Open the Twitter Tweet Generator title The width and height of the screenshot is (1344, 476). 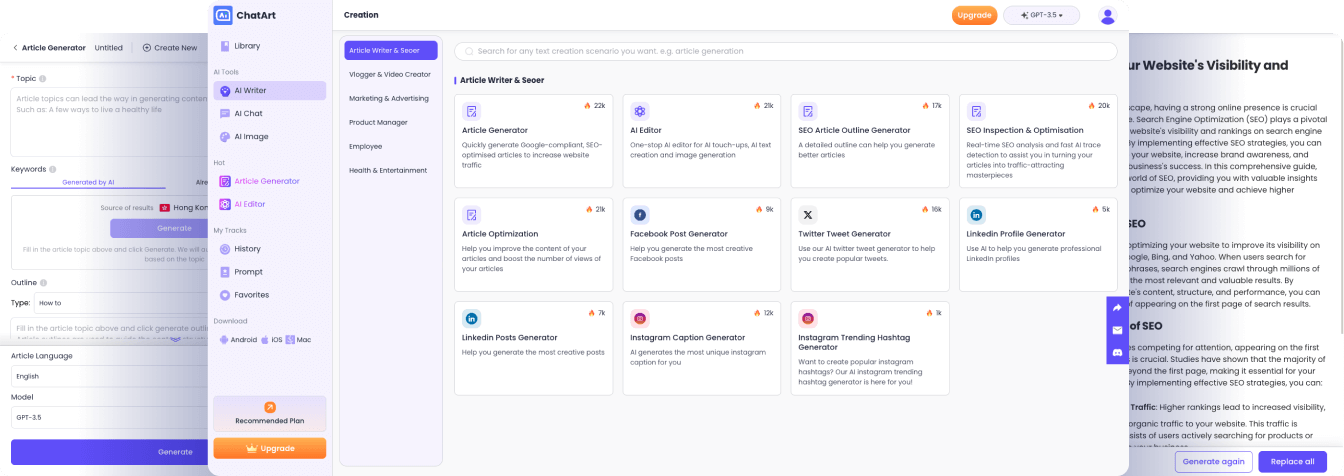click(844, 234)
